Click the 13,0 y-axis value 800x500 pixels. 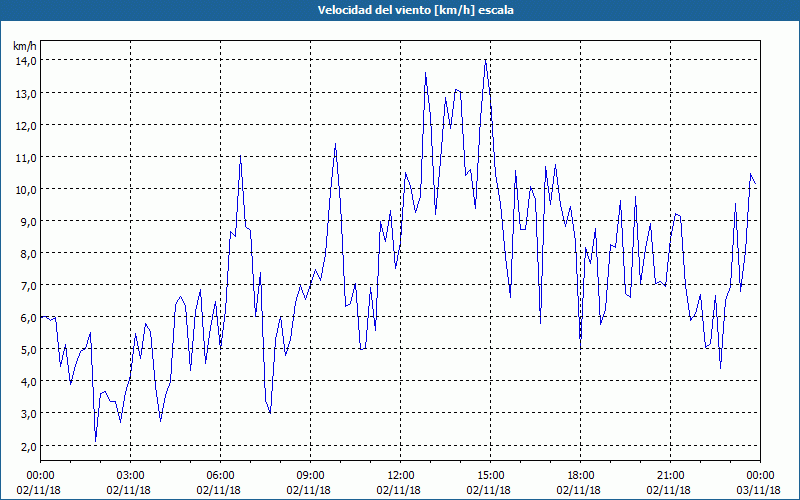point(26,93)
